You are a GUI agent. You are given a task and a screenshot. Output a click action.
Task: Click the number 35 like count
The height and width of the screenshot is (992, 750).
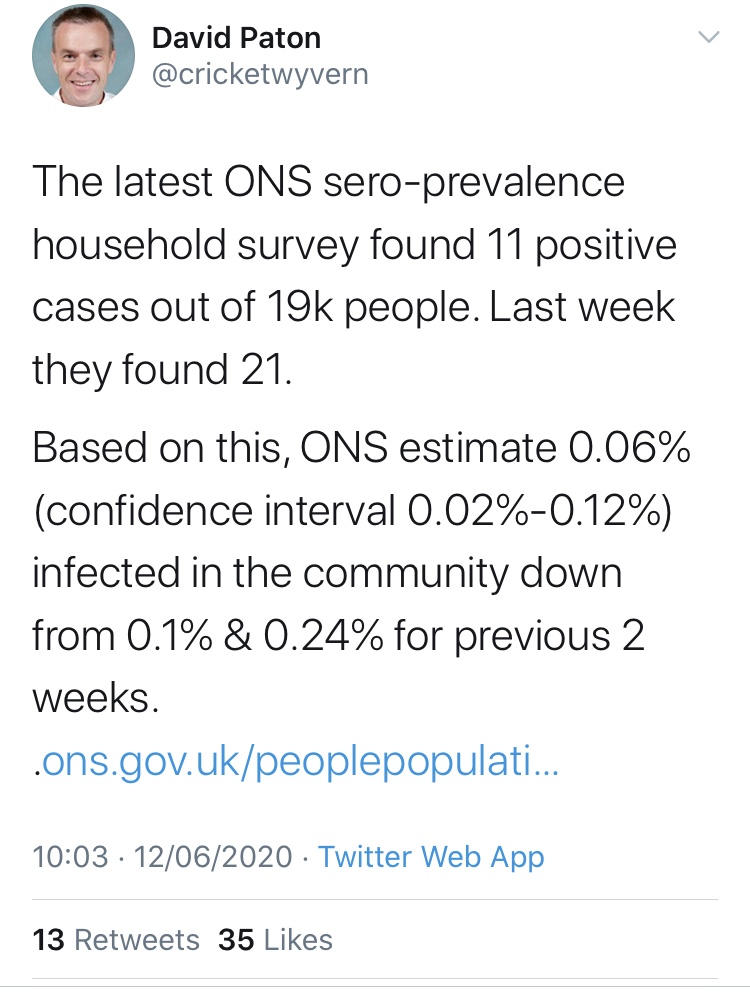click(236, 939)
